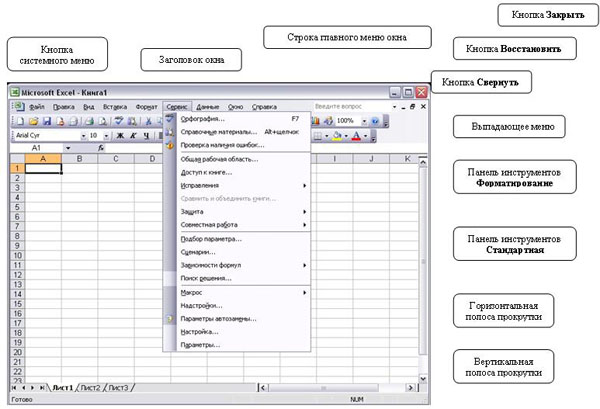Click the horizontal scrollbar left arrow
Image resolution: width=600 pixels, height=409 pixels.
click(262, 388)
